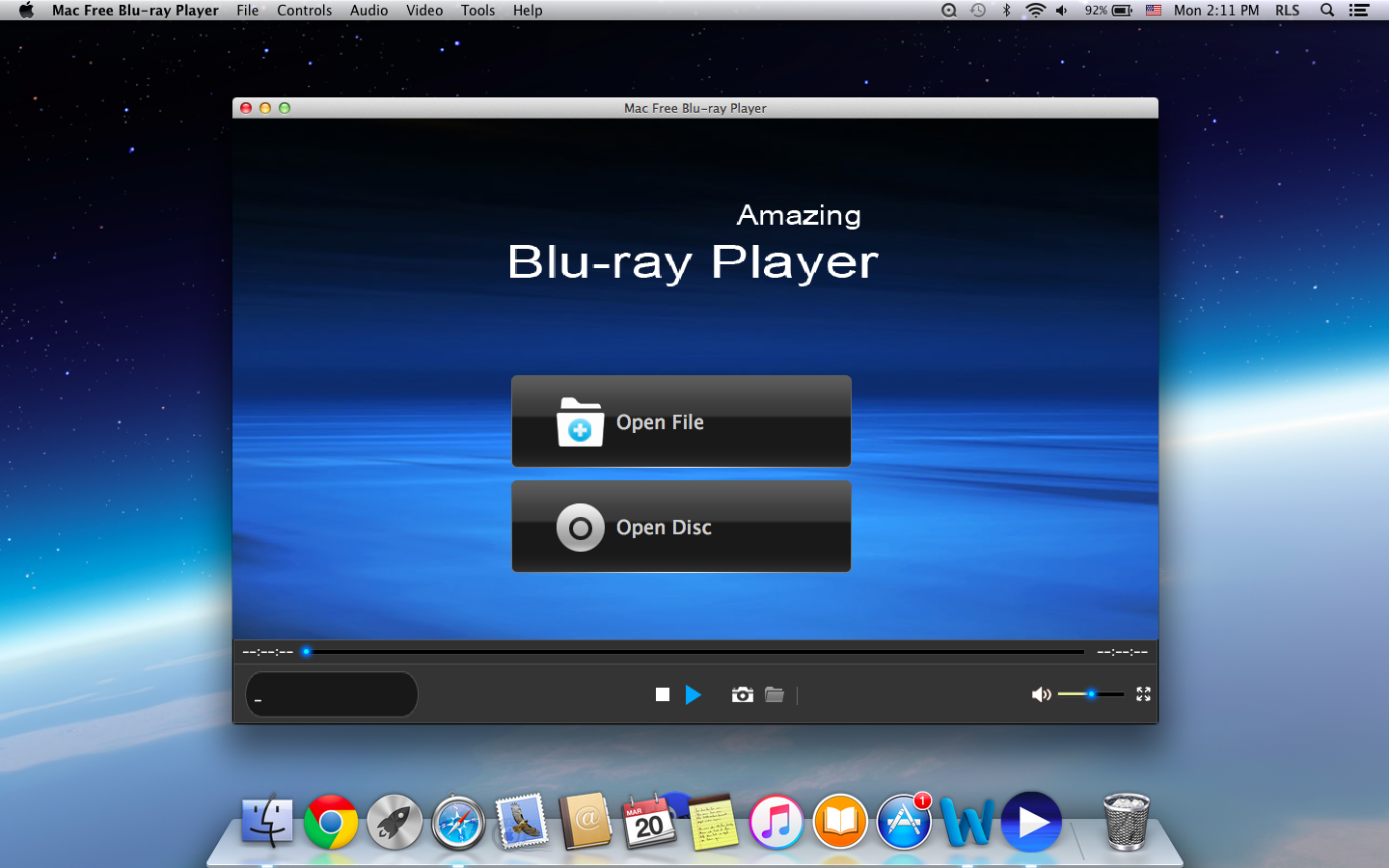Viewport: 1389px width, 868px height.
Task: Open the File menu
Action: 248,11
